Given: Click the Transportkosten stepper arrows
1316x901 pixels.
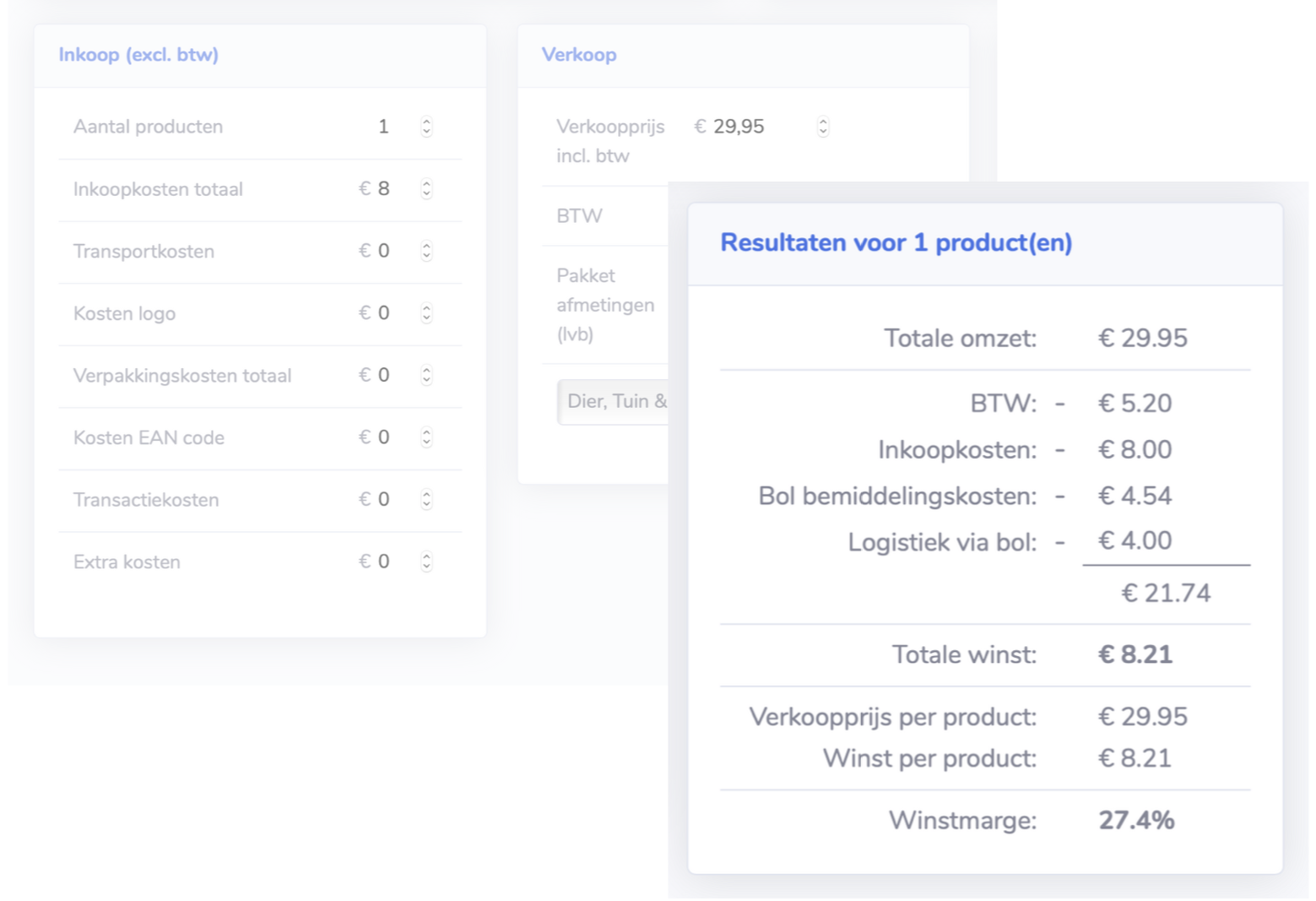Looking at the screenshot, I should [x=426, y=252].
